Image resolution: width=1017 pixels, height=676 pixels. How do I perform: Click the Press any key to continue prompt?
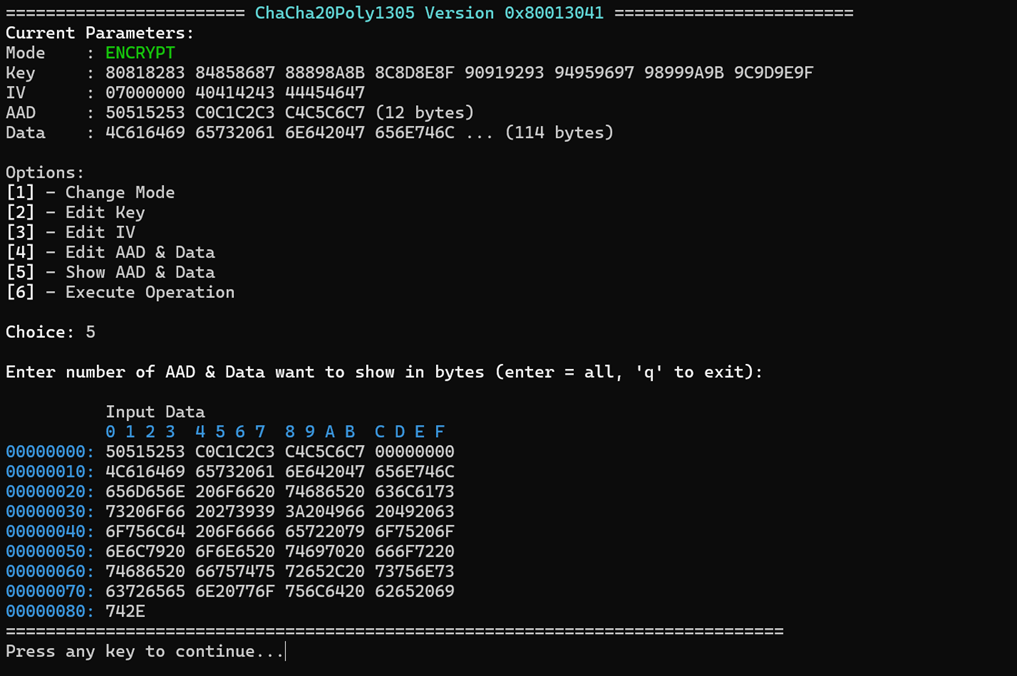145,651
